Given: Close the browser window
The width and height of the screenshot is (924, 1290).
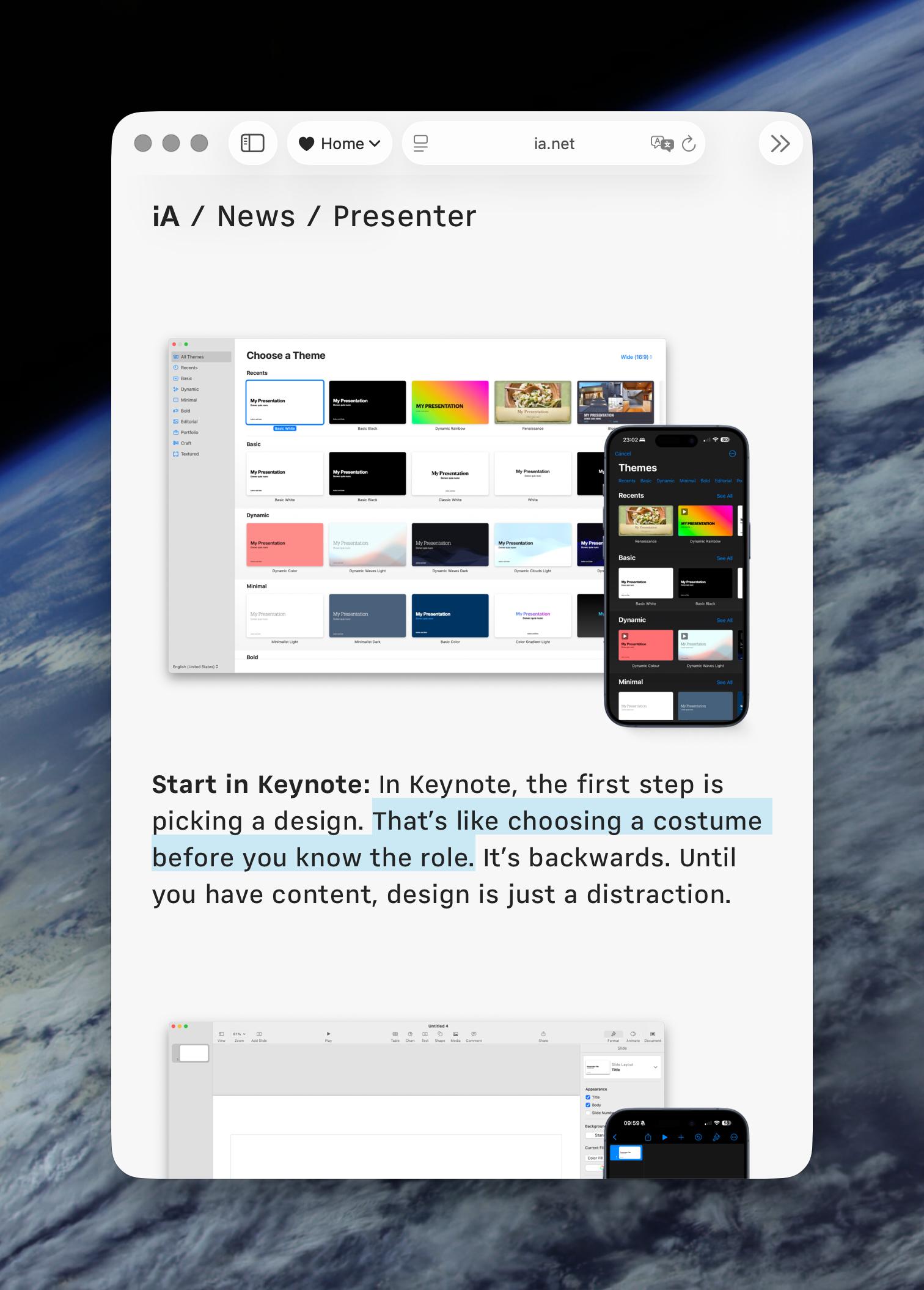Looking at the screenshot, I should [x=143, y=143].
